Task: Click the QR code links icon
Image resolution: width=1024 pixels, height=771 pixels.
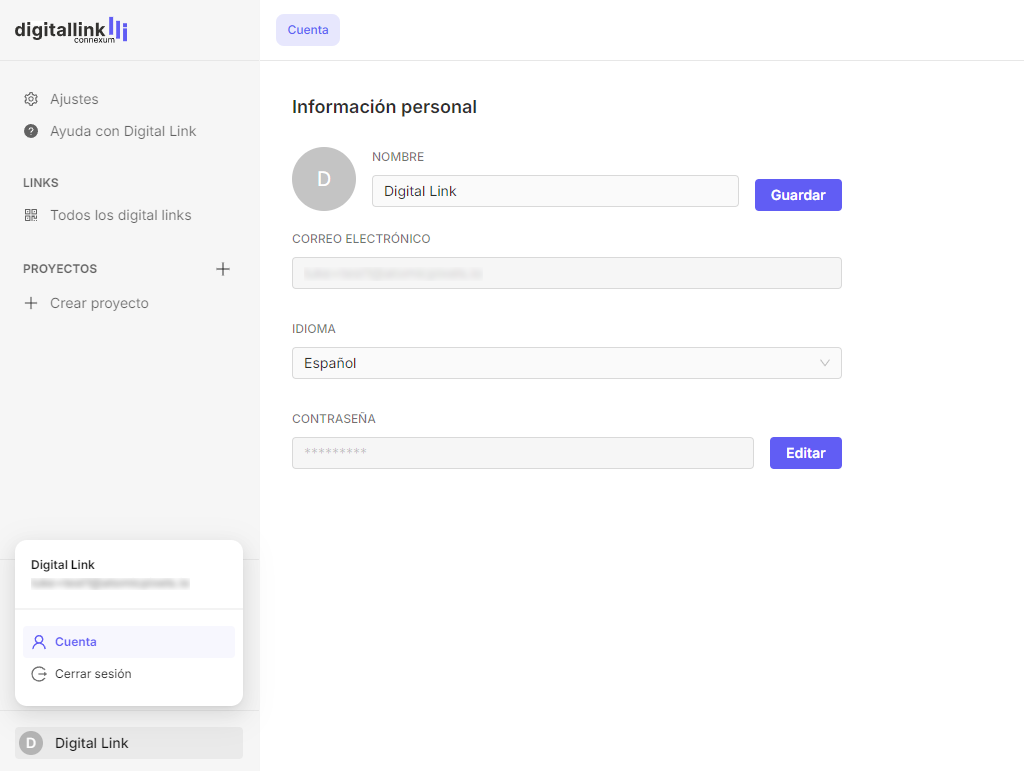Action: (31, 215)
